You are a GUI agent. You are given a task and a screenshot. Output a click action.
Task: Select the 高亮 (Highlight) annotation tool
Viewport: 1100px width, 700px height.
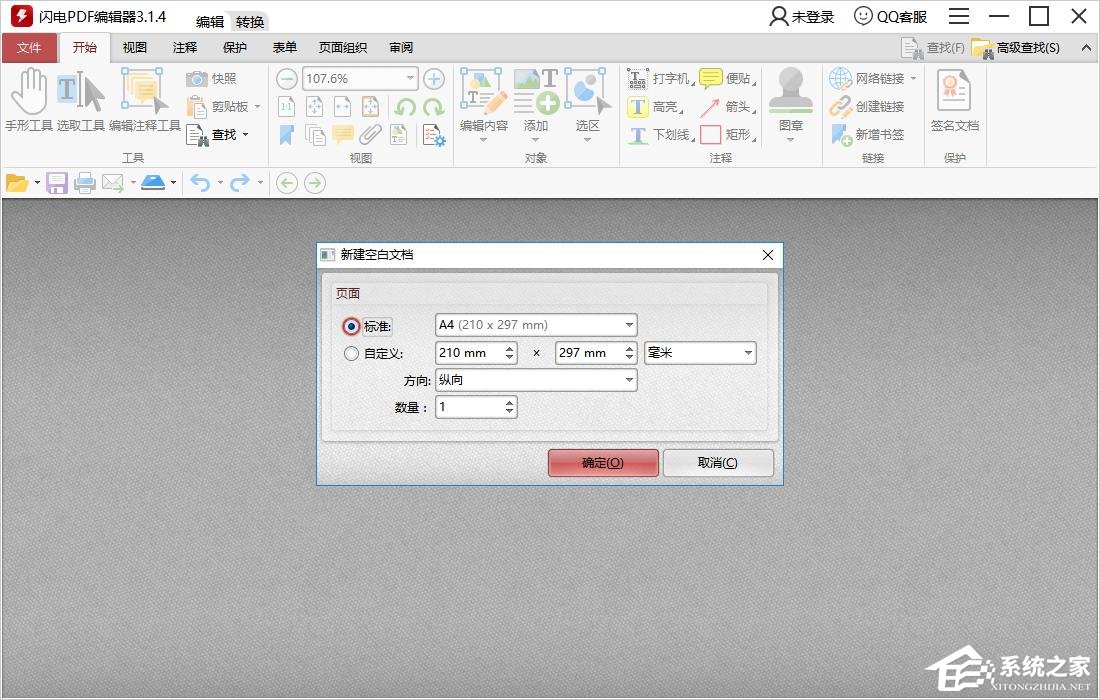point(650,106)
